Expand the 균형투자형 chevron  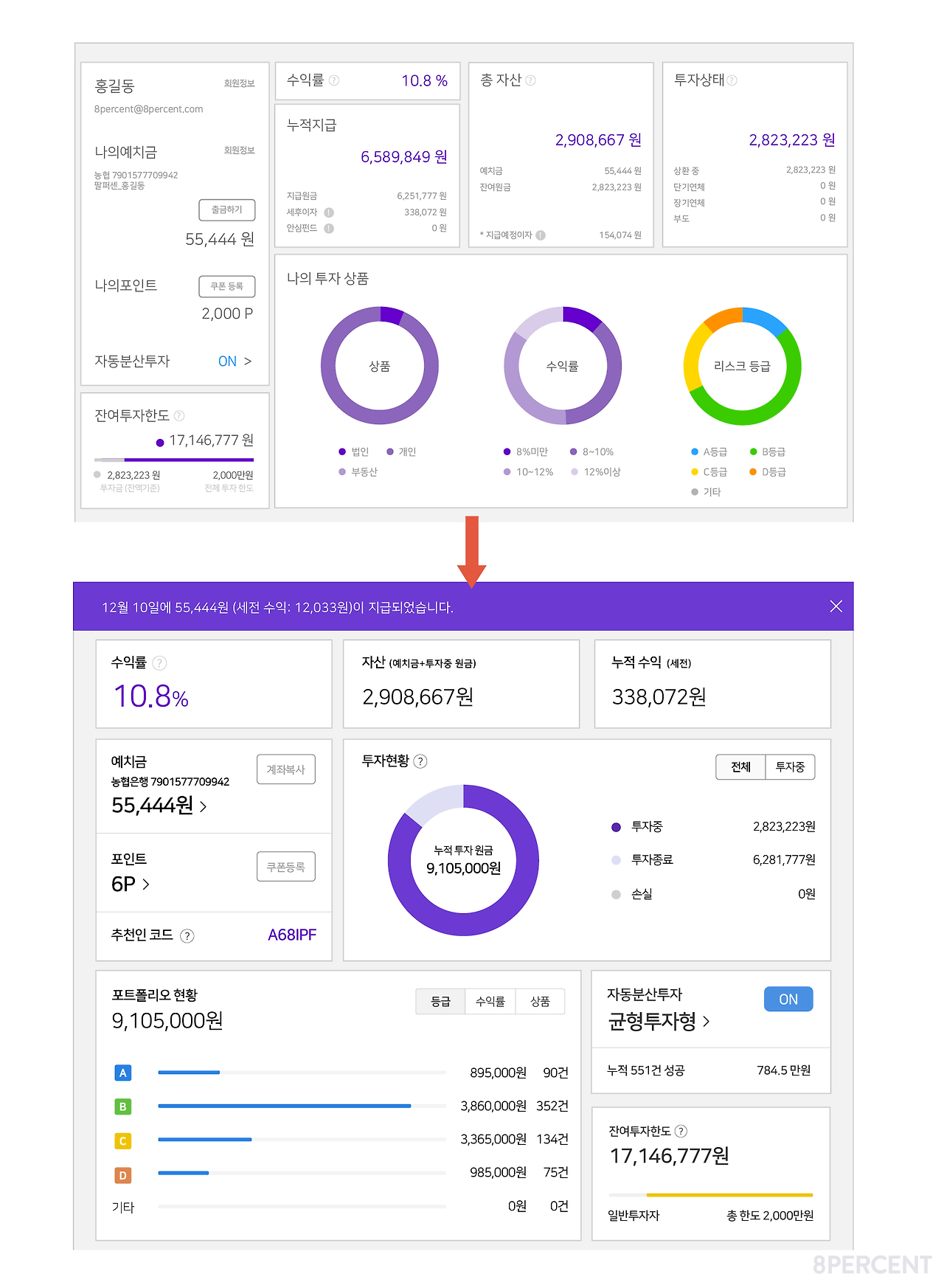coord(707,1022)
